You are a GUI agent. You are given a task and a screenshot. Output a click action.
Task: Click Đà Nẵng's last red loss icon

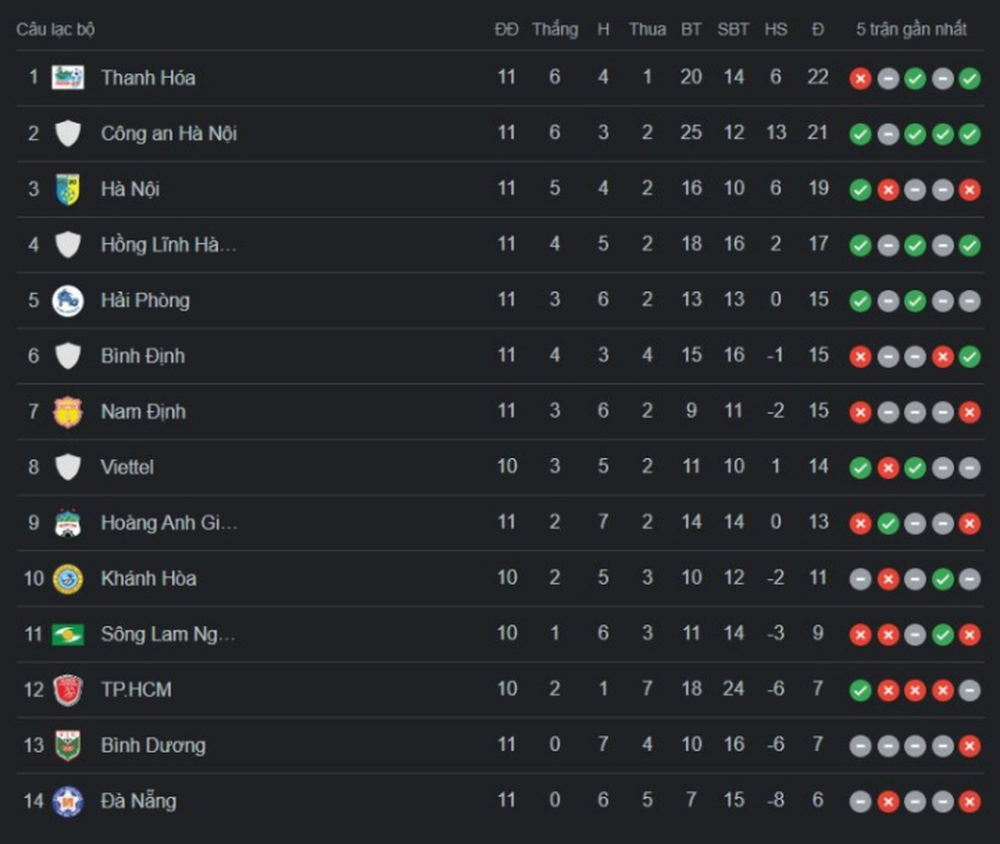tap(969, 802)
